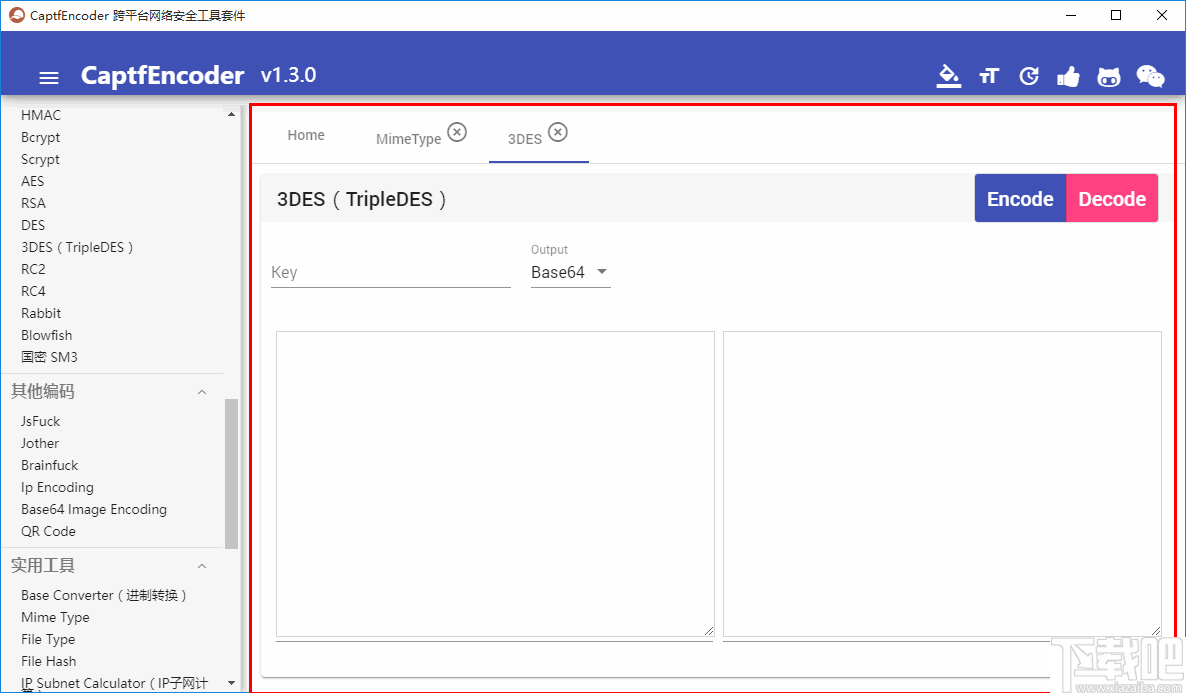Collapse the 实用工具 section

tap(201, 565)
